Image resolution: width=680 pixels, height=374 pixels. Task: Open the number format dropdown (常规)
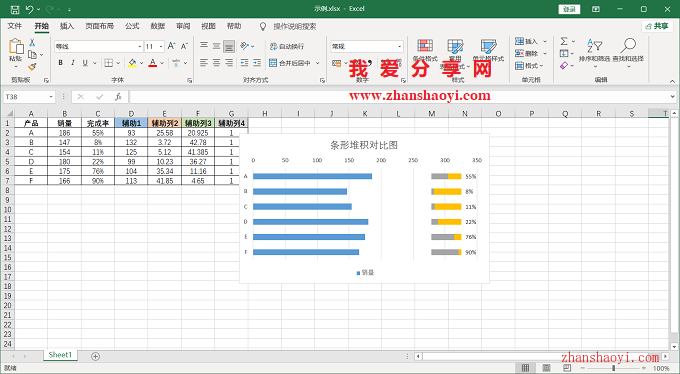(x=399, y=46)
